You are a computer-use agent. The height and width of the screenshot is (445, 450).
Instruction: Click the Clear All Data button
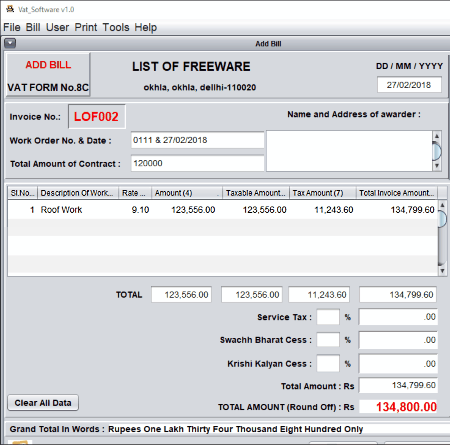pyautogui.click(x=43, y=403)
